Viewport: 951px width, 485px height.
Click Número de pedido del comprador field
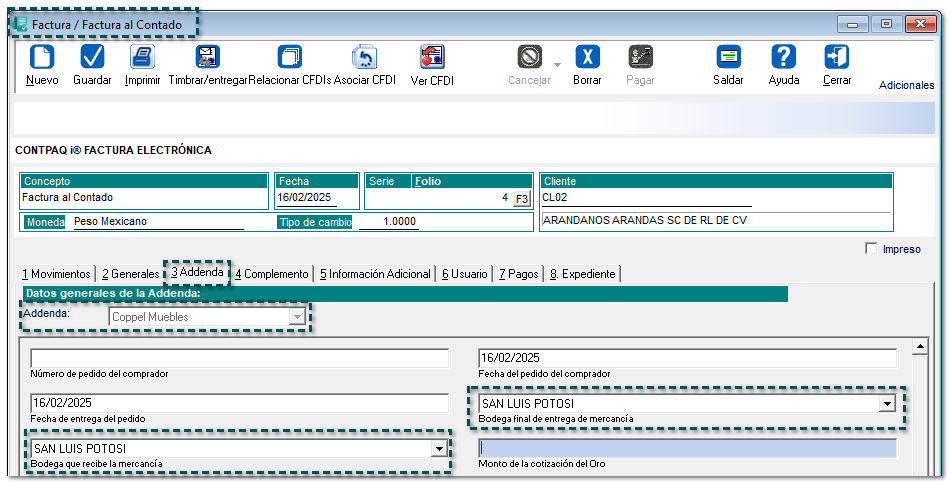(x=240, y=358)
